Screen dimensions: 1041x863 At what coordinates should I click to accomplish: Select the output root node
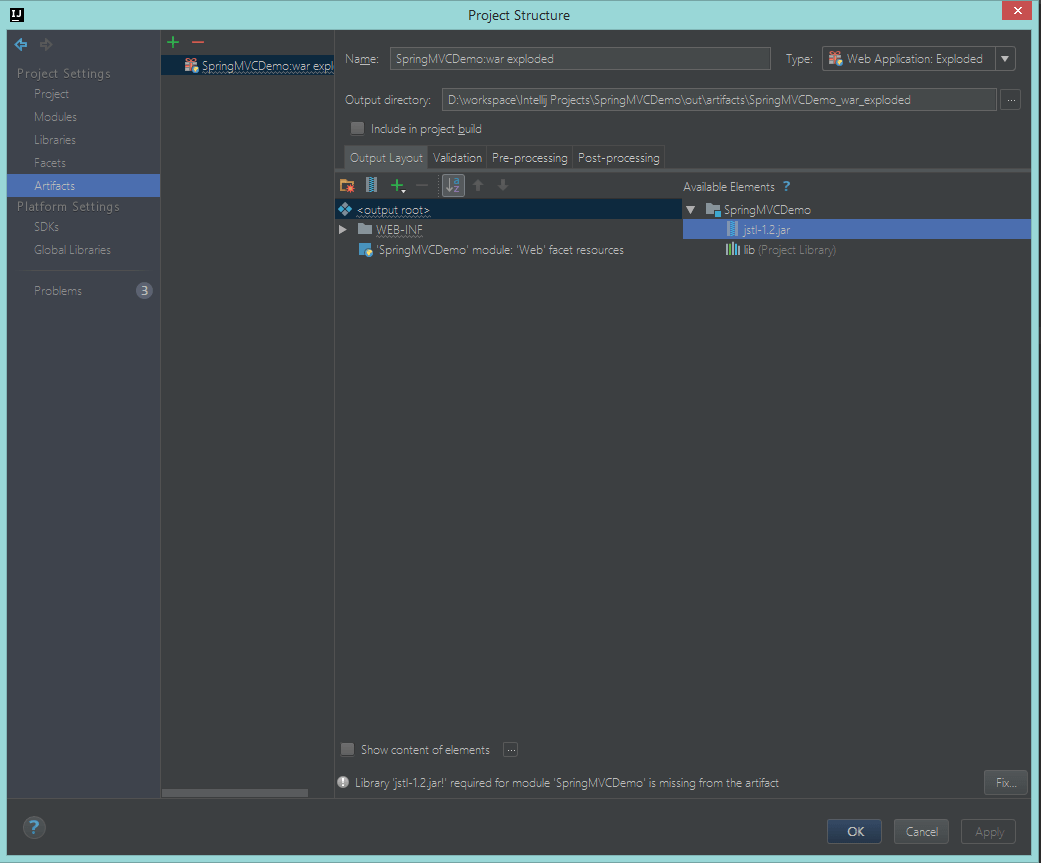click(x=509, y=210)
